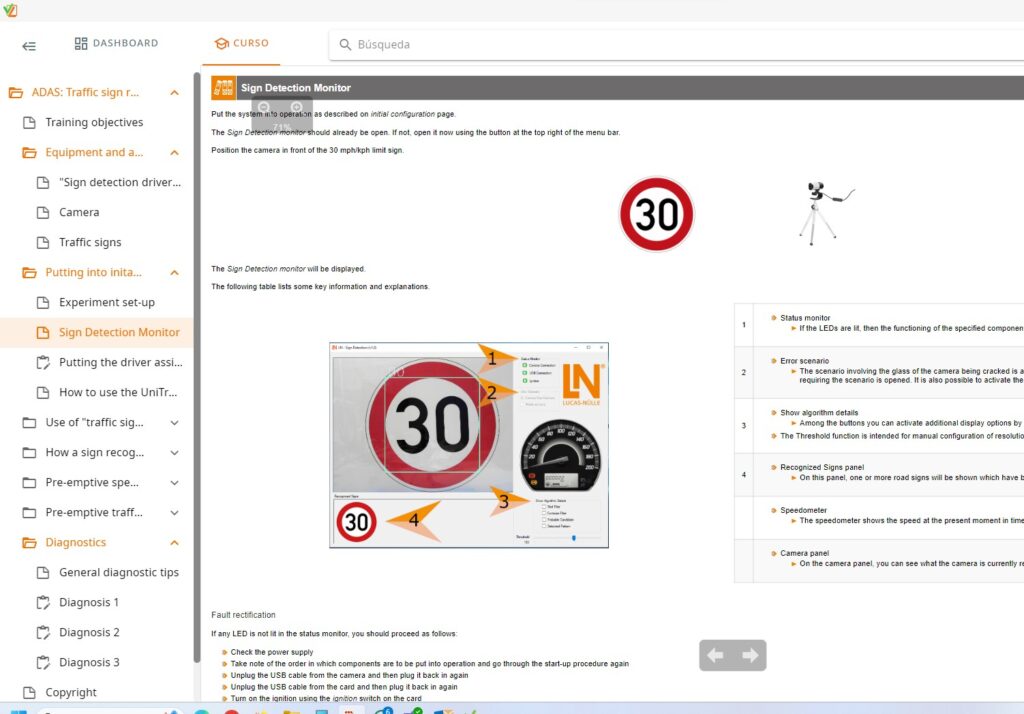The image size is (1024, 714).
Task: Collapse the ADAS: Traffic sign course folder
Action: tap(174, 93)
